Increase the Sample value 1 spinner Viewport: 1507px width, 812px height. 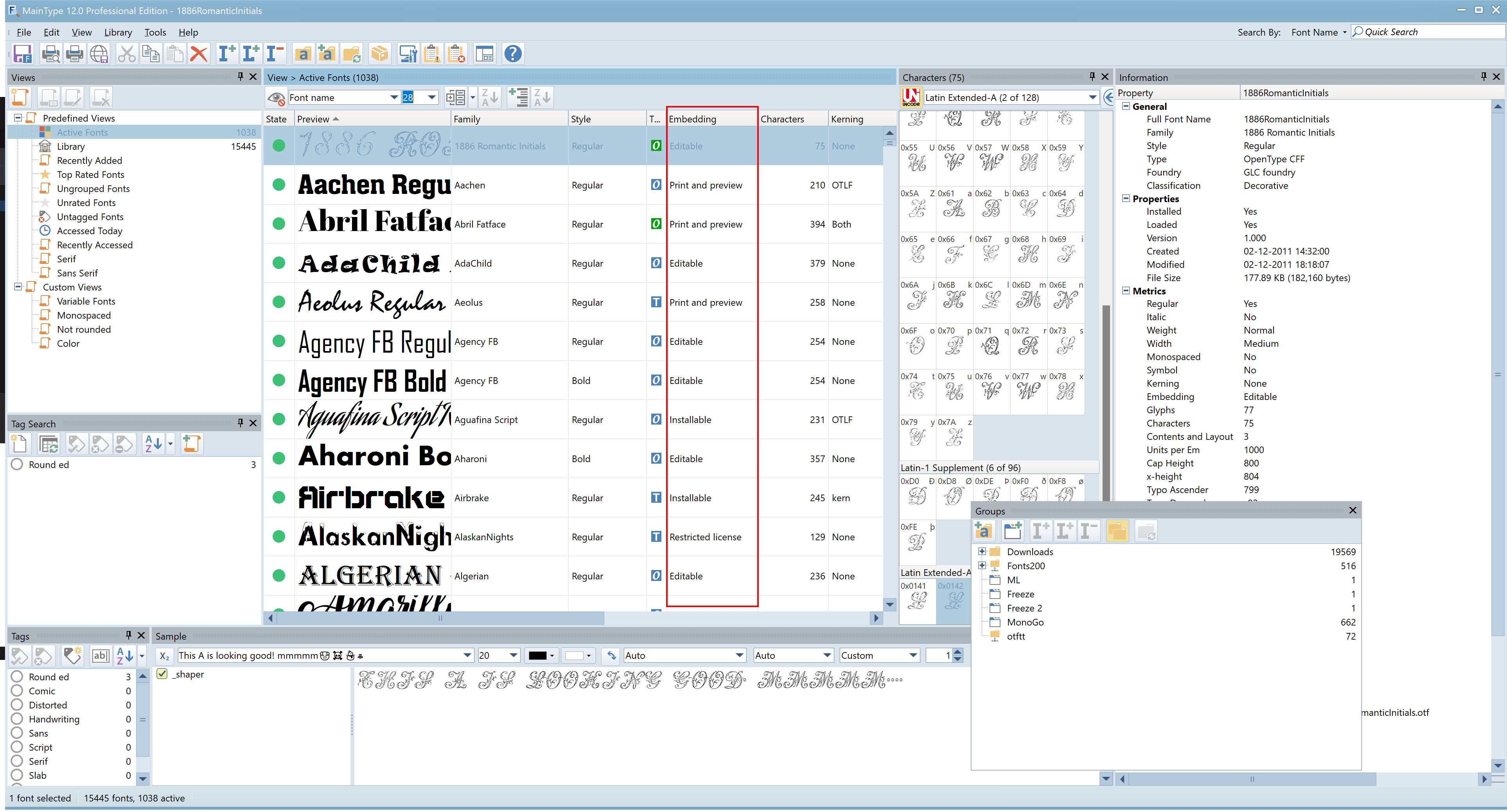(957, 652)
